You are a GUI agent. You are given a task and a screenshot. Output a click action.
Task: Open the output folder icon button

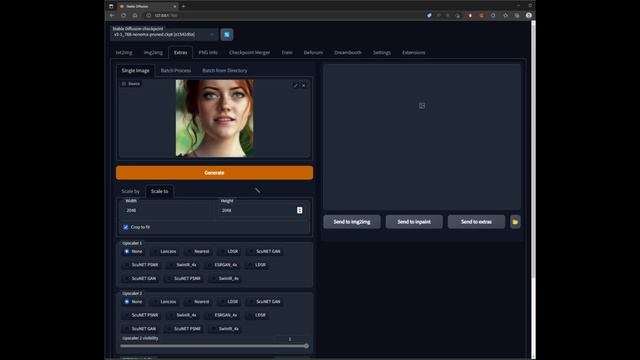[x=515, y=222]
